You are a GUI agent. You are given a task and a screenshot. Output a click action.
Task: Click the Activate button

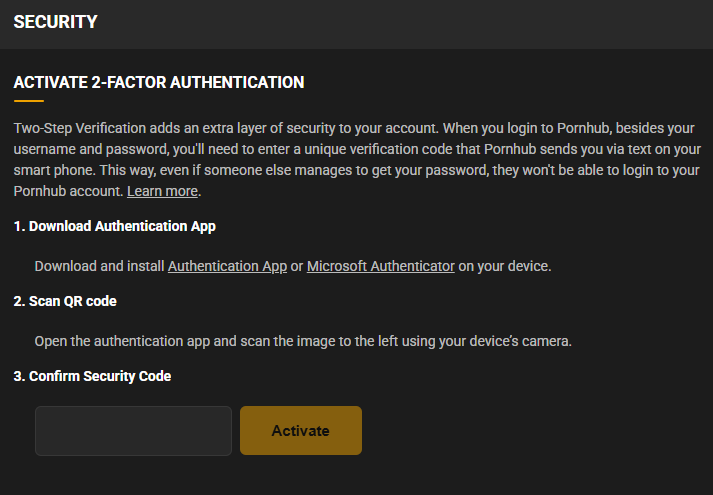click(x=301, y=430)
